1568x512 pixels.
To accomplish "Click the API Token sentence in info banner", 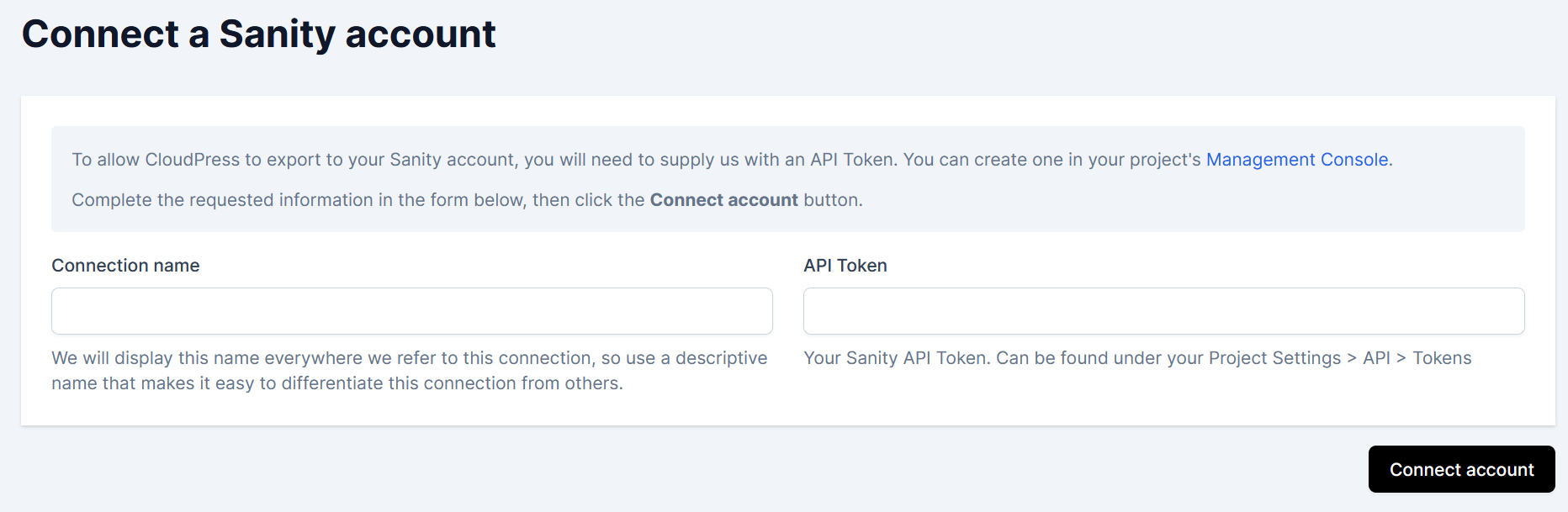I will pos(639,160).
